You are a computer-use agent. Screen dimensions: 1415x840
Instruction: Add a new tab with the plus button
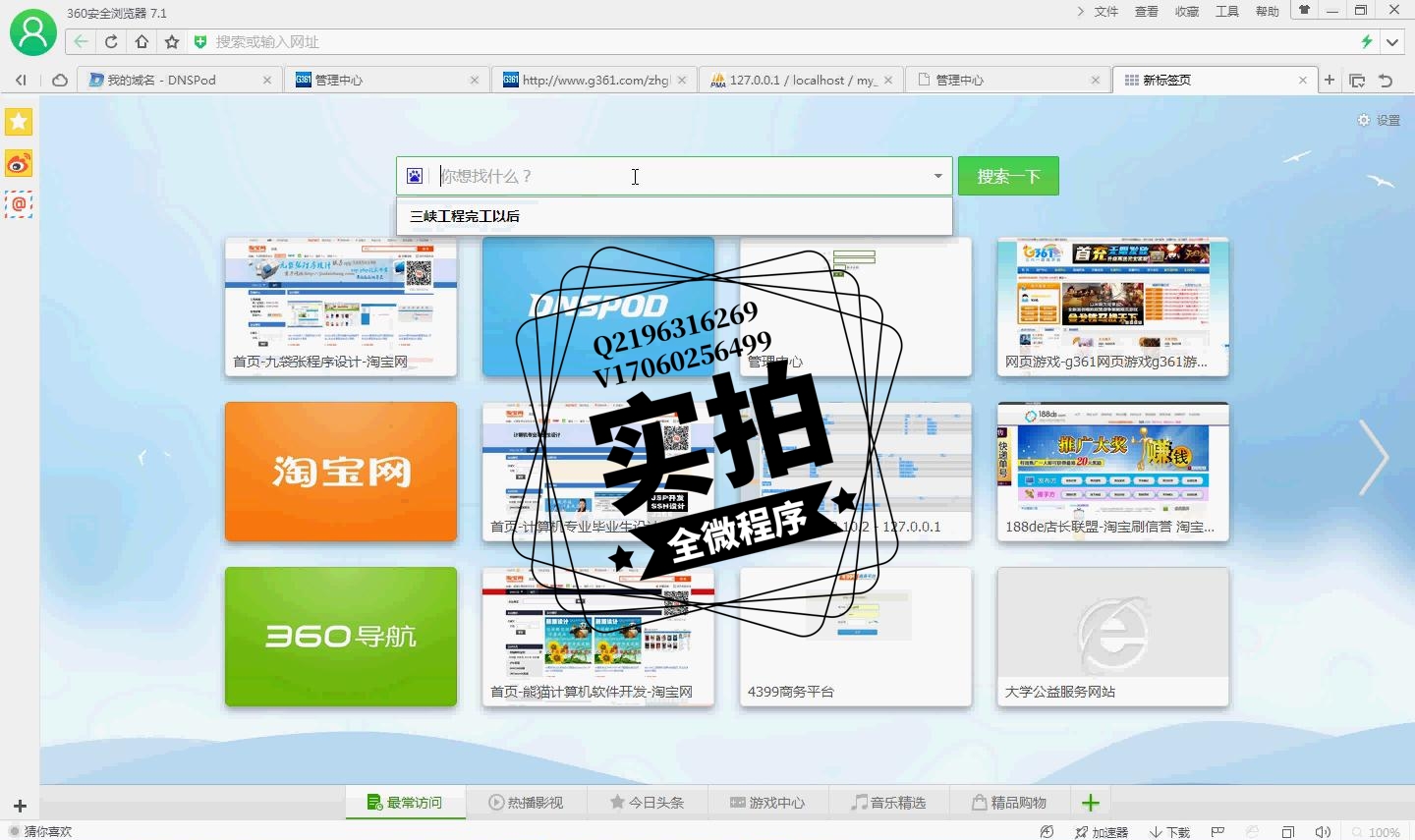point(1330,81)
